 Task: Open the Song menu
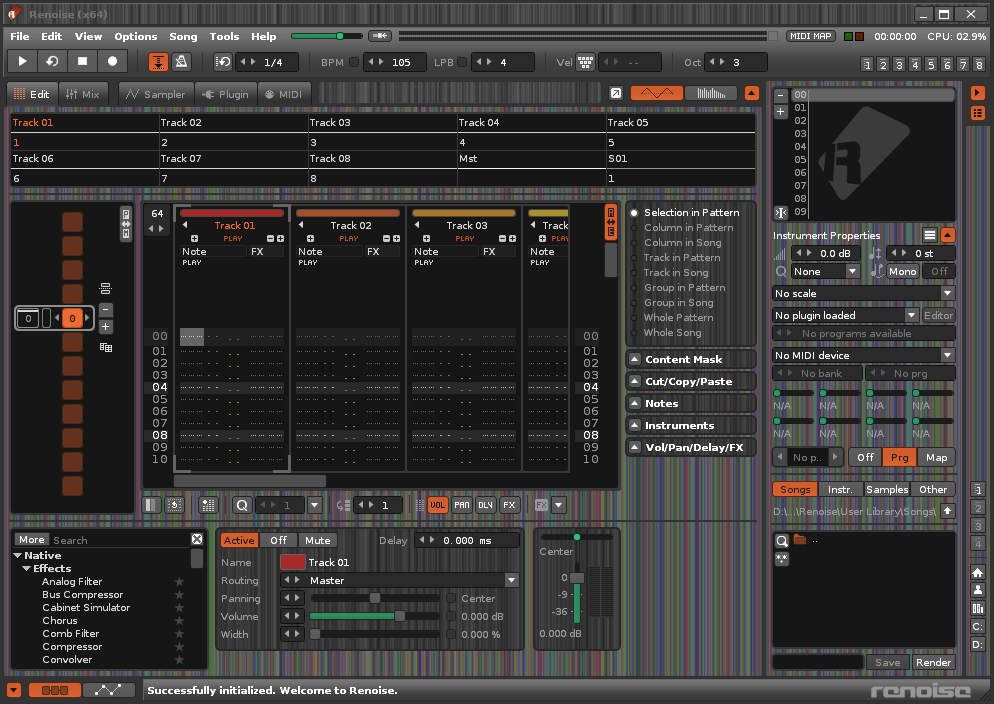[x=183, y=36]
